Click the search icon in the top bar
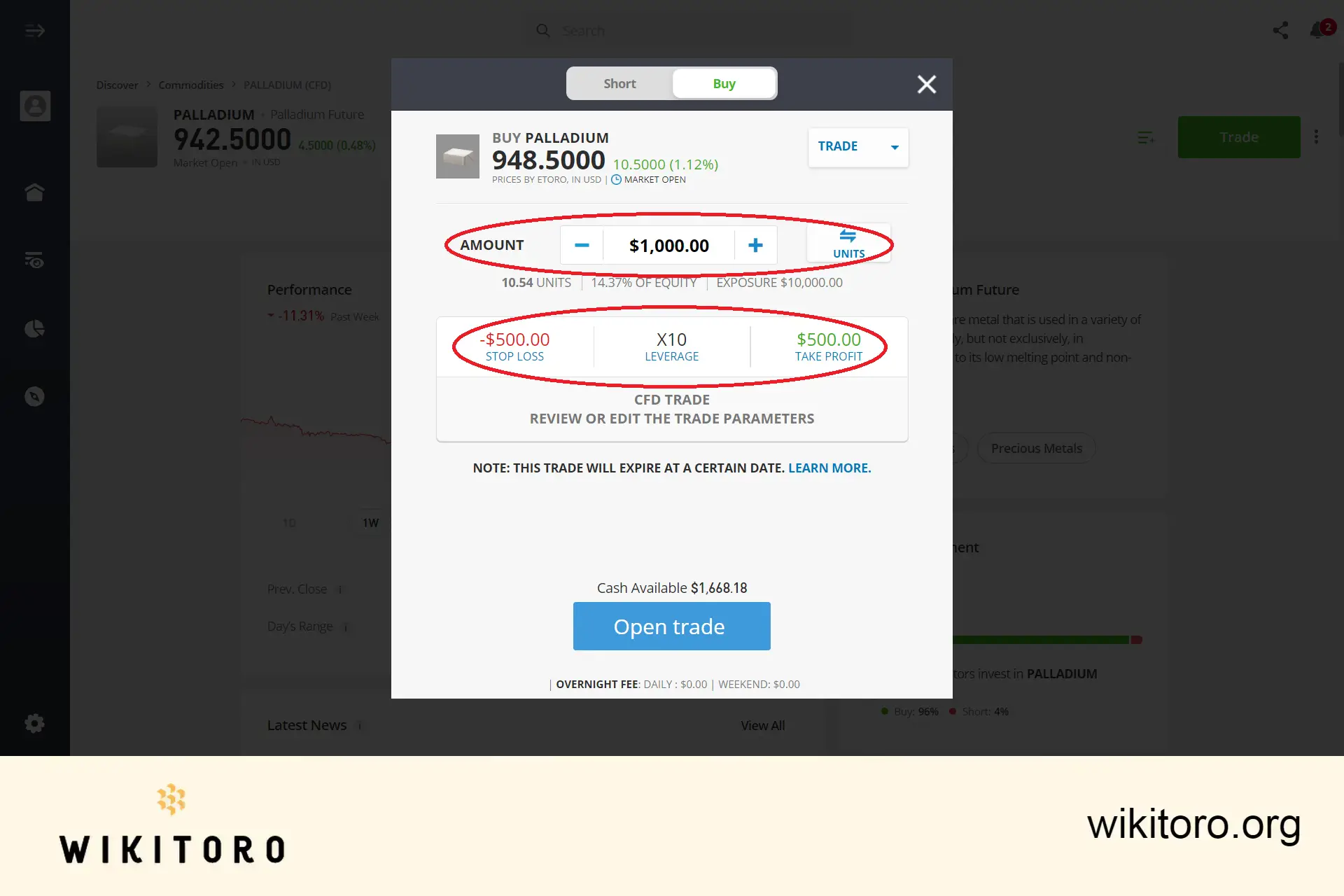Screen dimensions: 1344x896 (543, 30)
